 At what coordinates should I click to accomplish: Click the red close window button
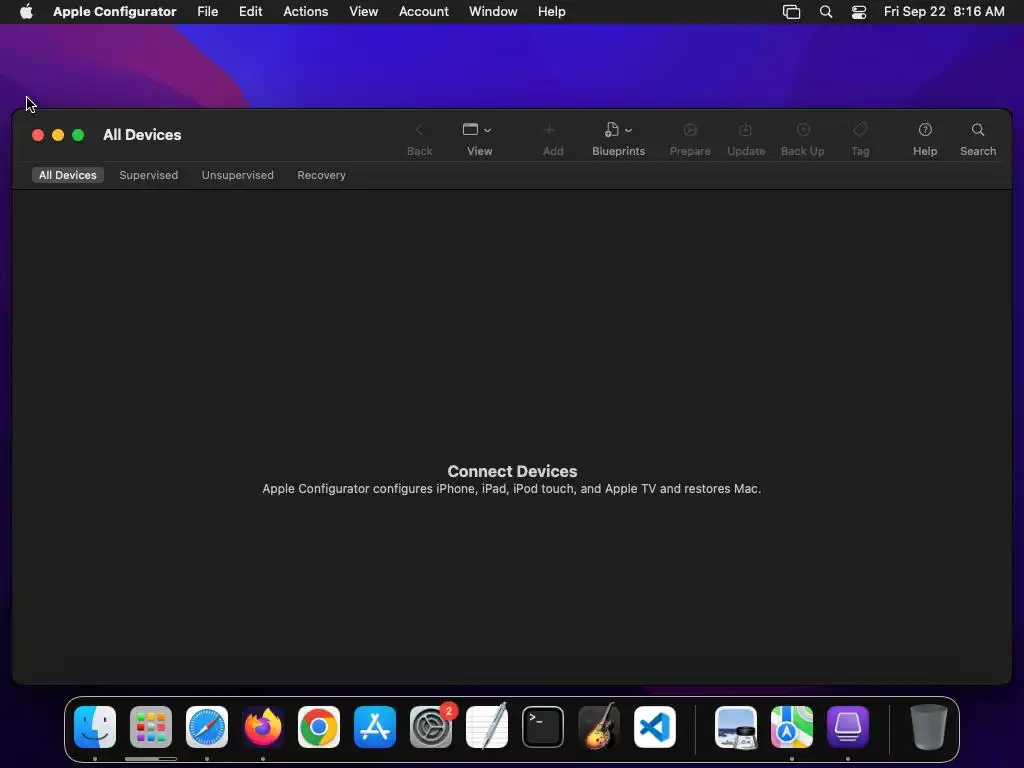coord(38,135)
